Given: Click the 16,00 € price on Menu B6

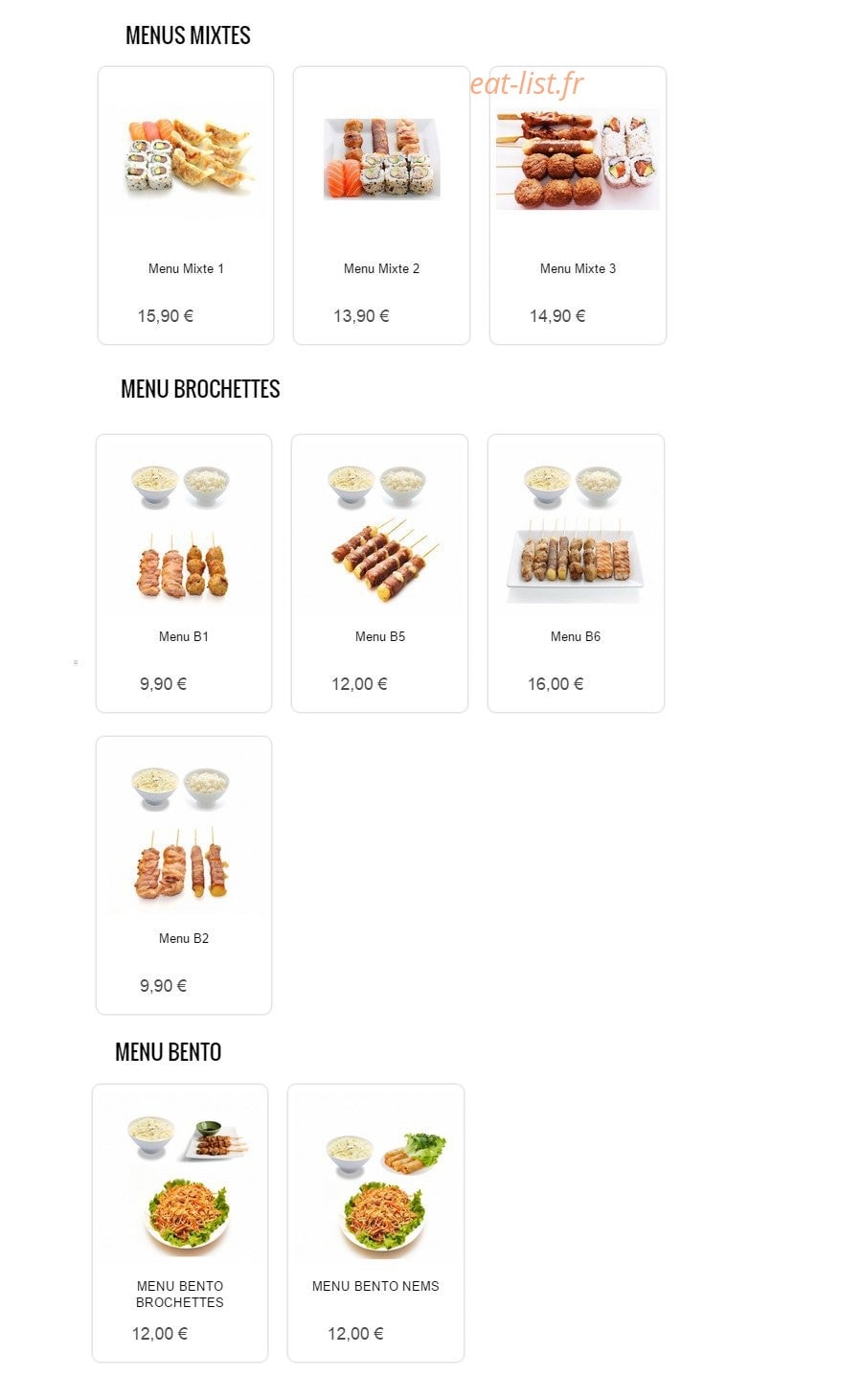Looking at the screenshot, I should point(556,684).
